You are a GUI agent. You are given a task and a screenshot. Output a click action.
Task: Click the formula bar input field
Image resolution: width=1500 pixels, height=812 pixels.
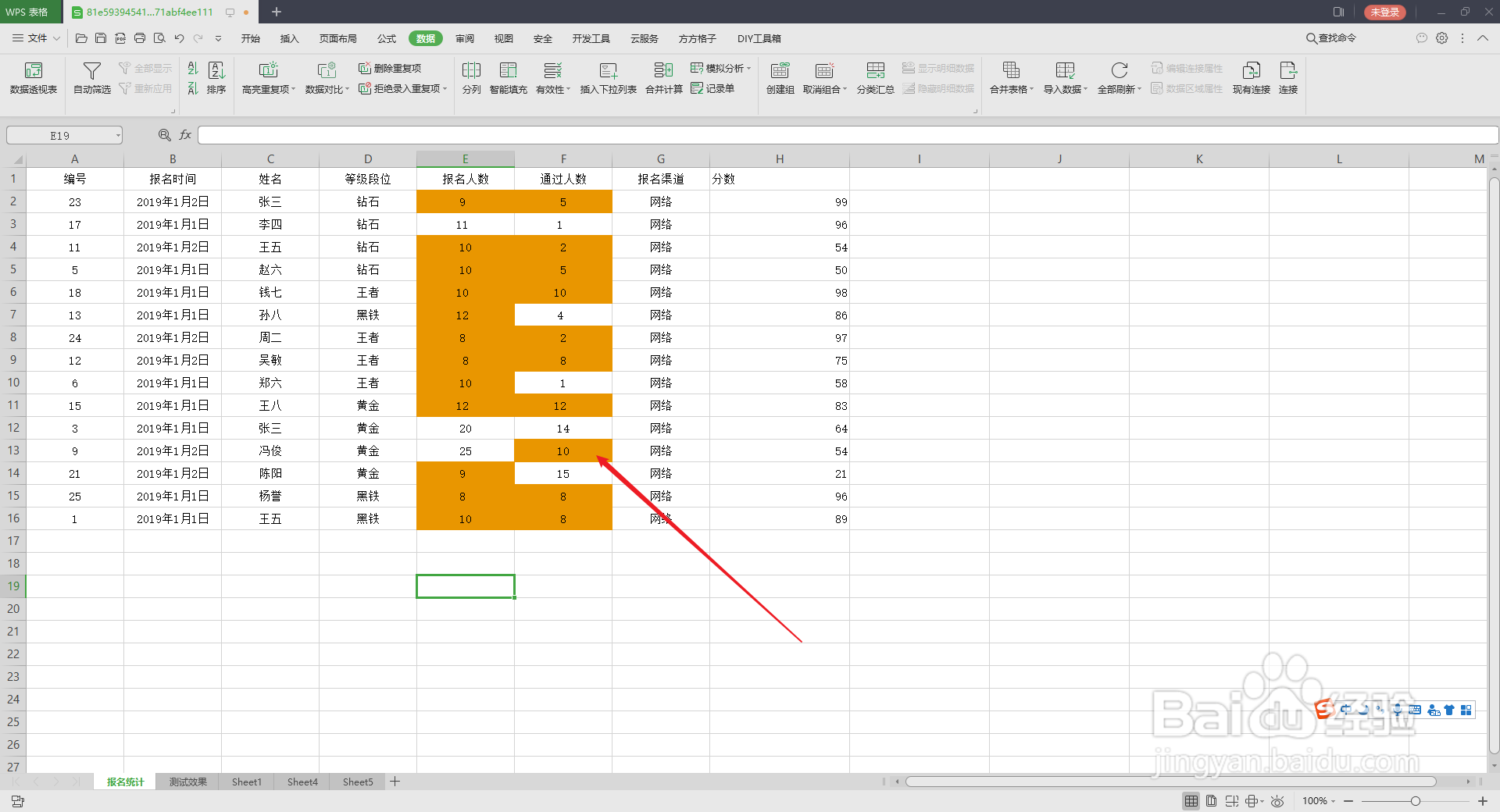(x=848, y=135)
